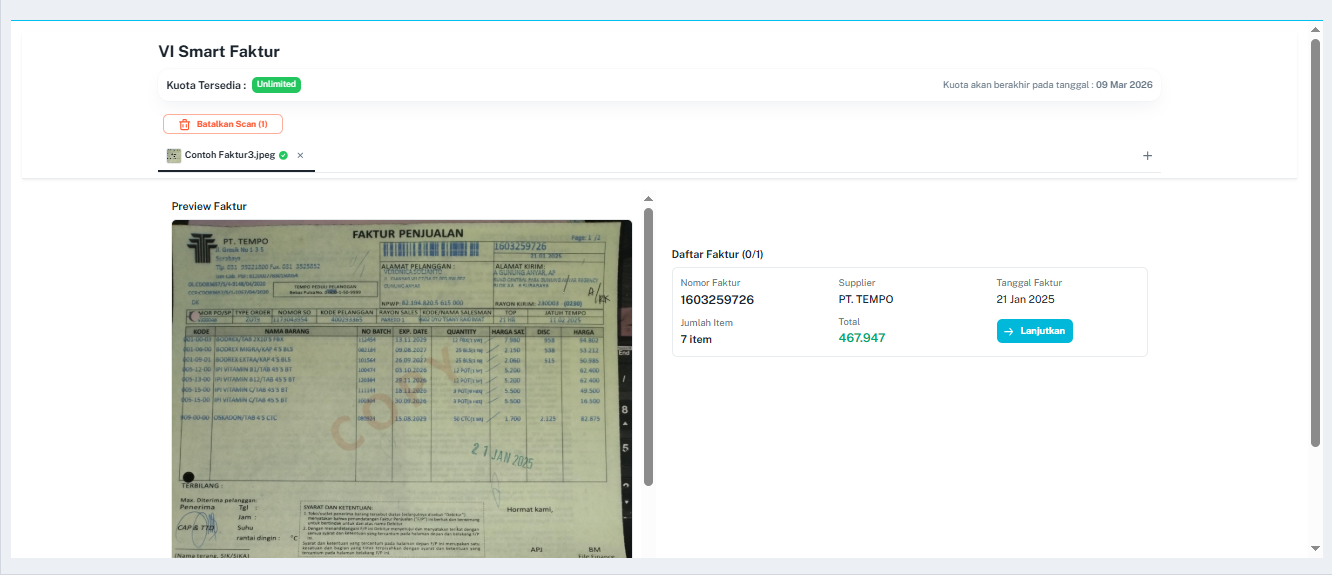Click the main page scrollbar thumb
The image size is (1332, 575).
(1315, 240)
